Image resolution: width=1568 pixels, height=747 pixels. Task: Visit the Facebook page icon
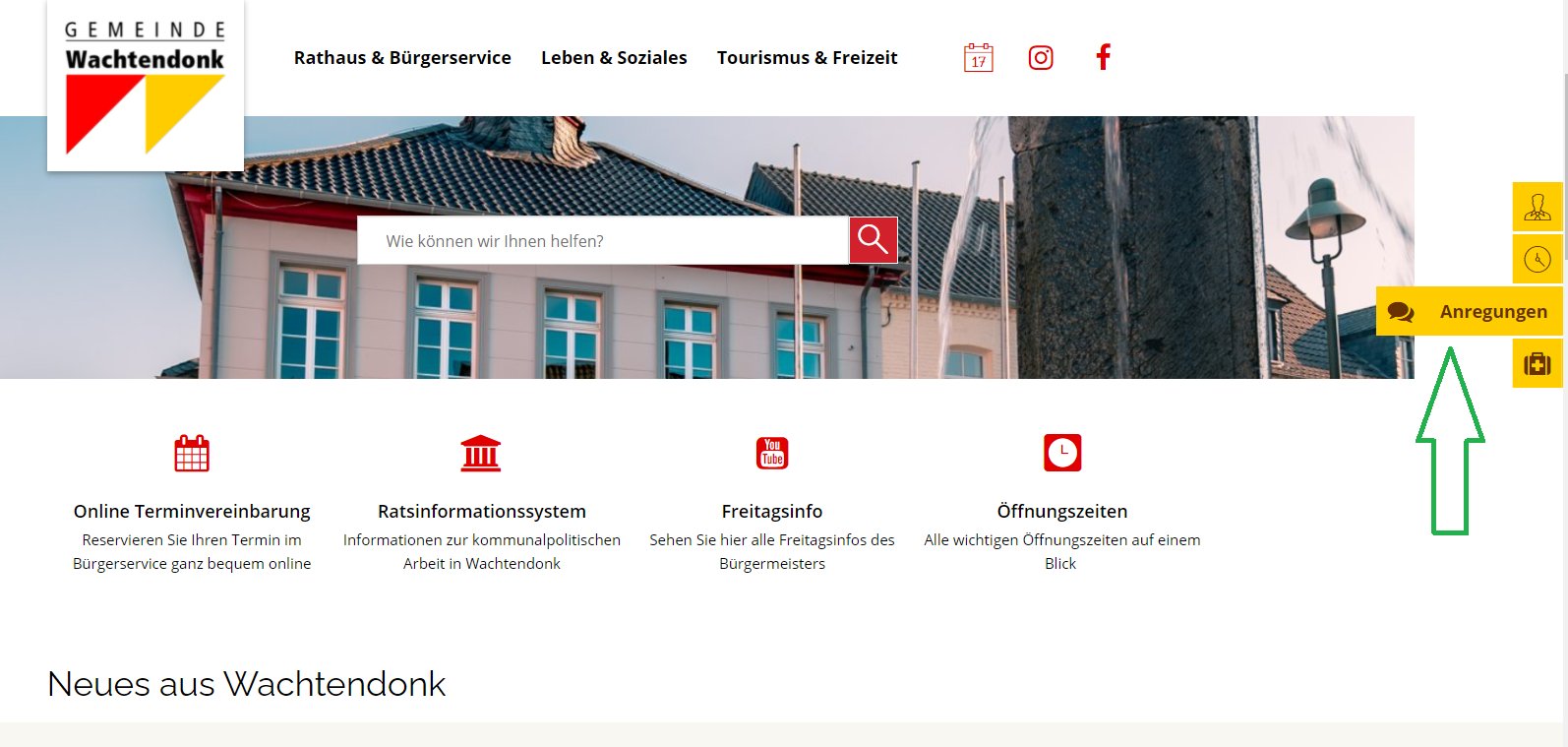point(1104,57)
